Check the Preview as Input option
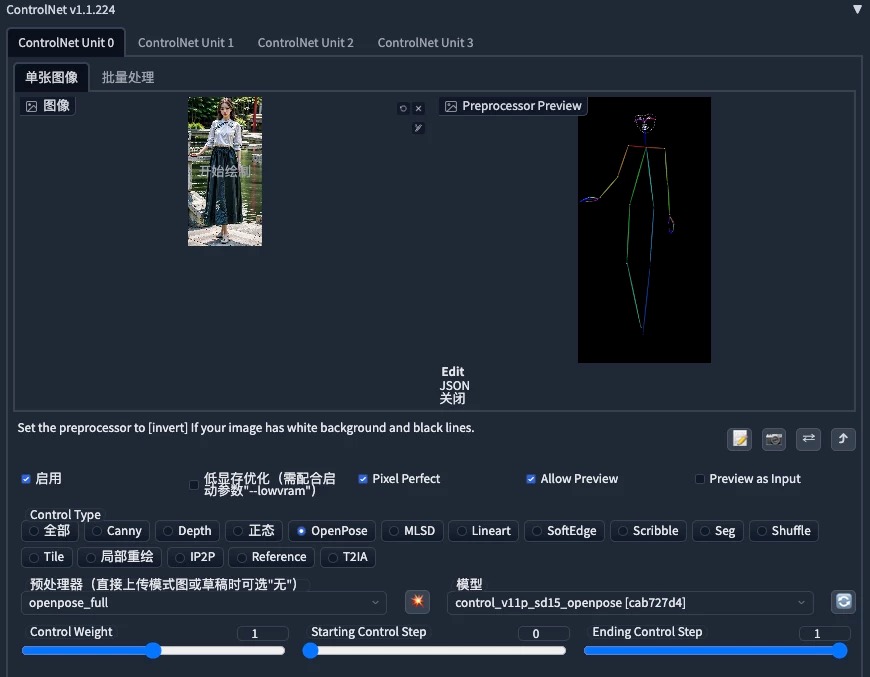The image size is (870, 677). [x=699, y=478]
